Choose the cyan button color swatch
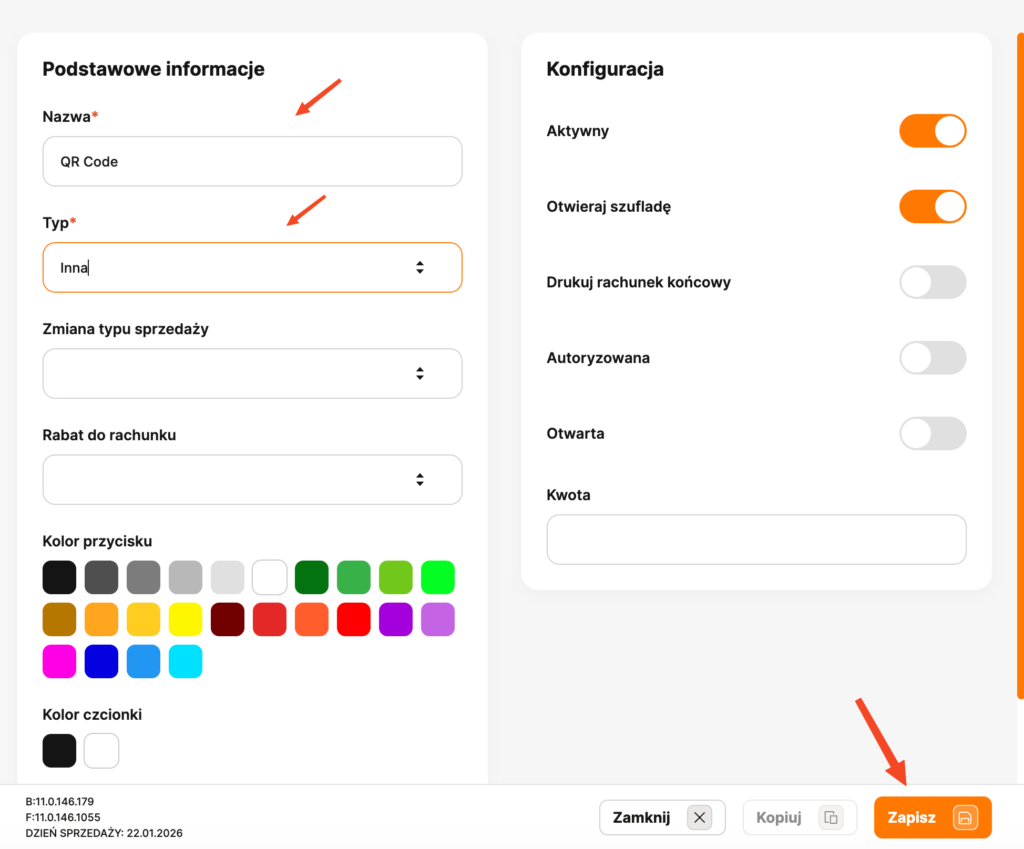The width and height of the screenshot is (1024, 849). click(185, 661)
